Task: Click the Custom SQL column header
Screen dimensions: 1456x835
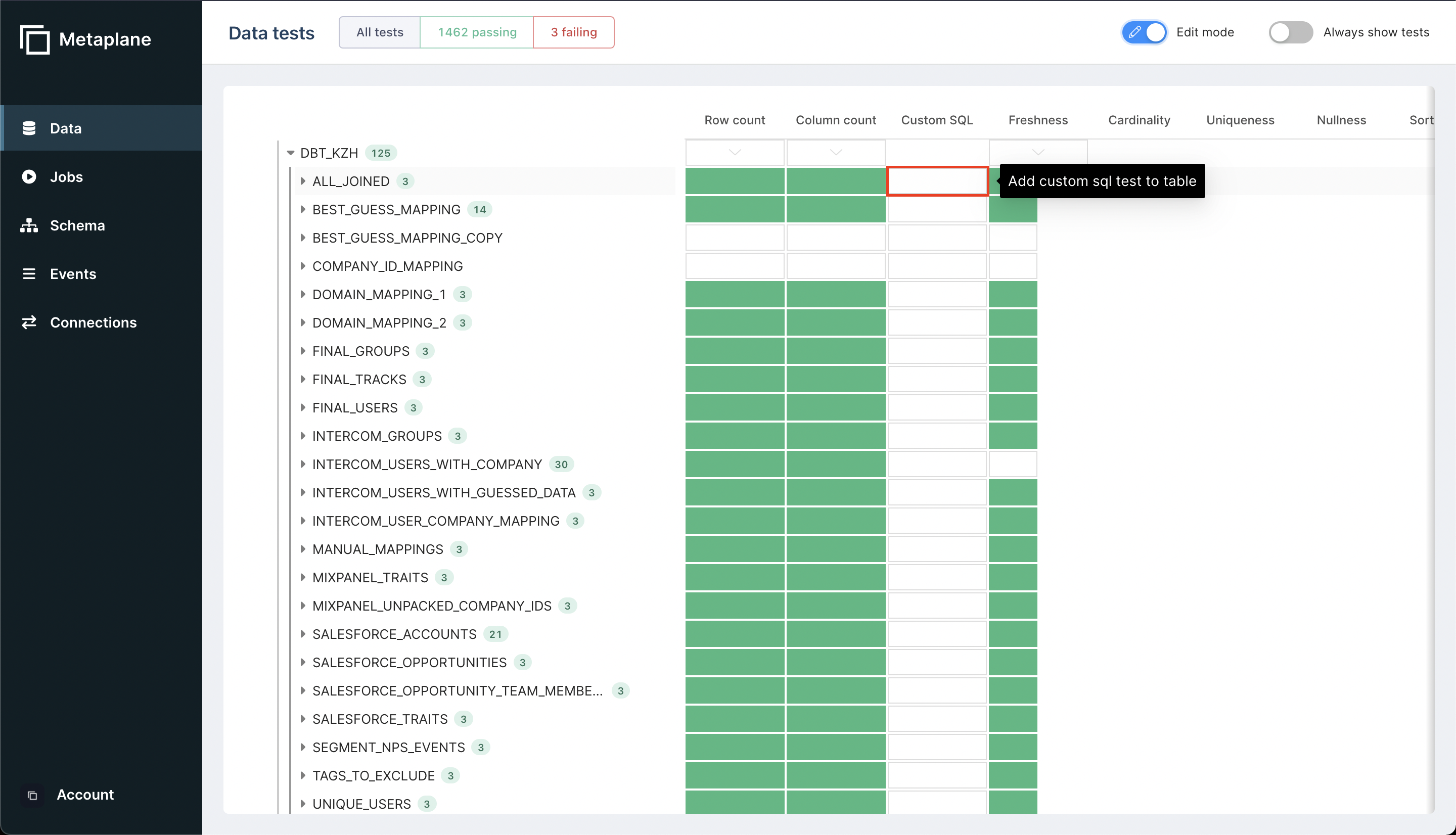Action: coord(936,120)
